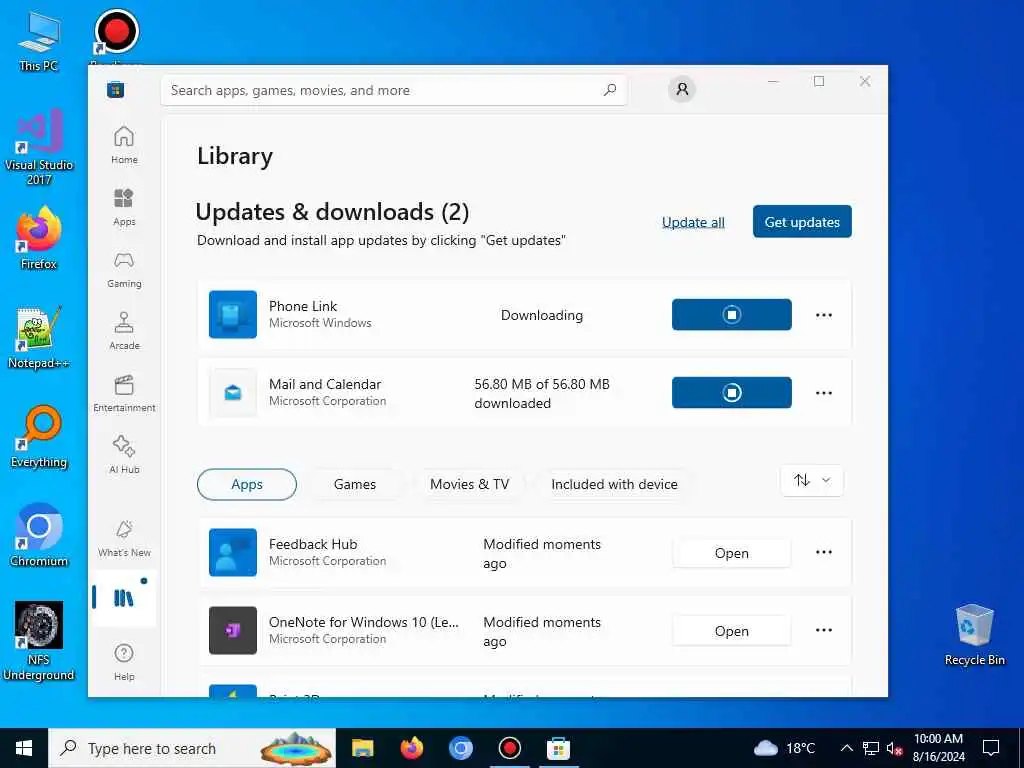Click the Store search box
Screen dimensions: 1024x768
(x=394, y=90)
